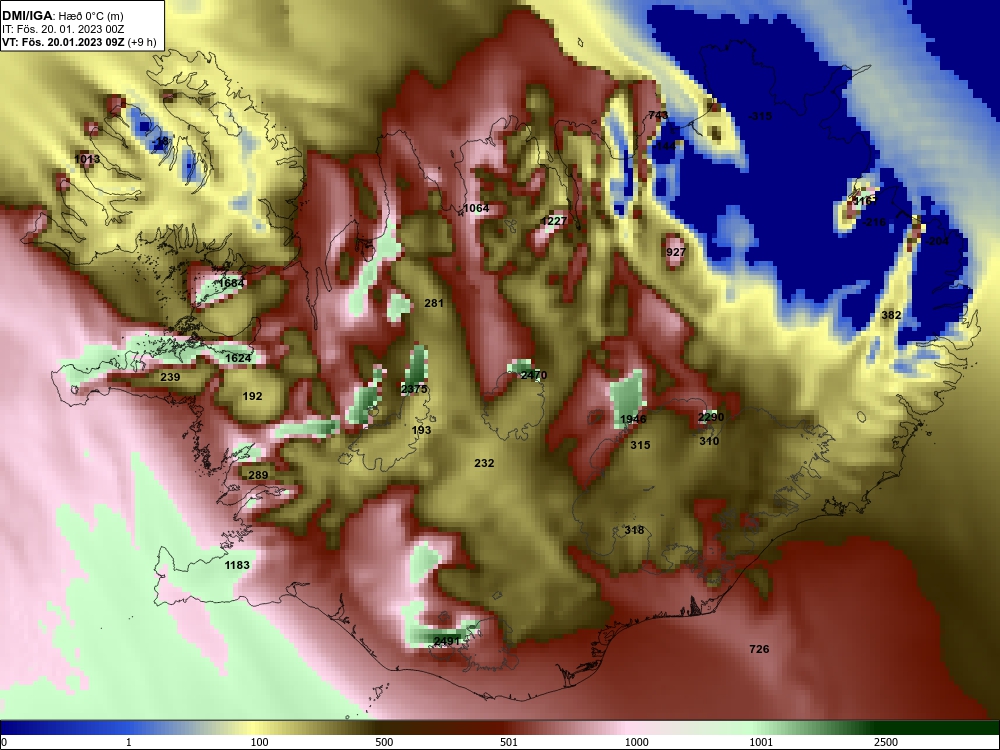
Task: Click the 1227 value label
Action: pyautogui.click(x=554, y=221)
